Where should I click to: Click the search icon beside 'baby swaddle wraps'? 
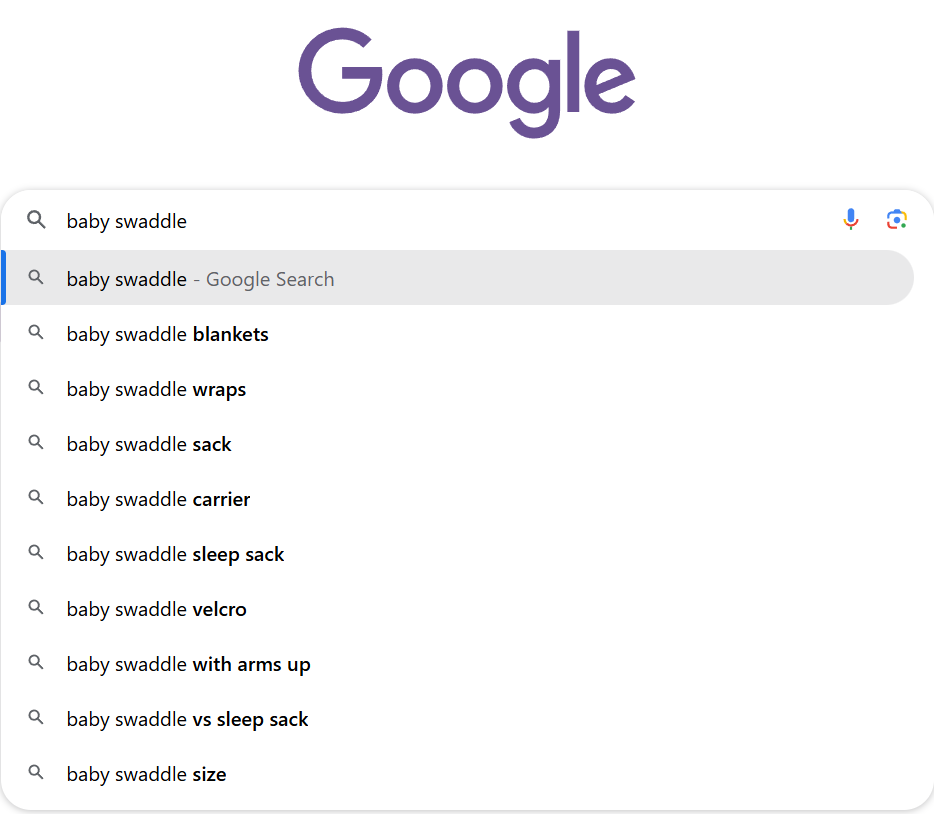(x=36, y=388)
